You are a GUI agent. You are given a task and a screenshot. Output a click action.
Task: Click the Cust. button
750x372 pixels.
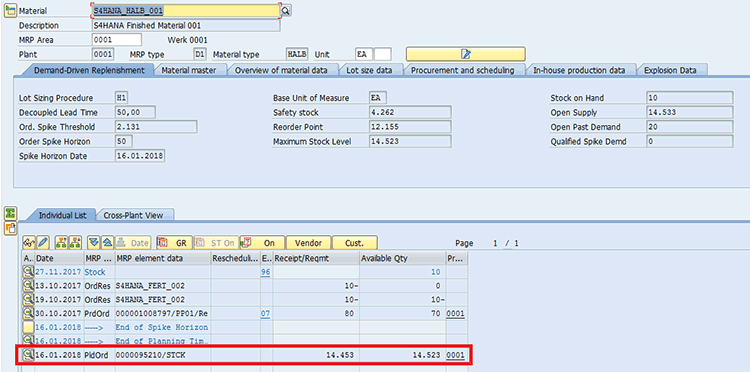(x=354, y=242)
